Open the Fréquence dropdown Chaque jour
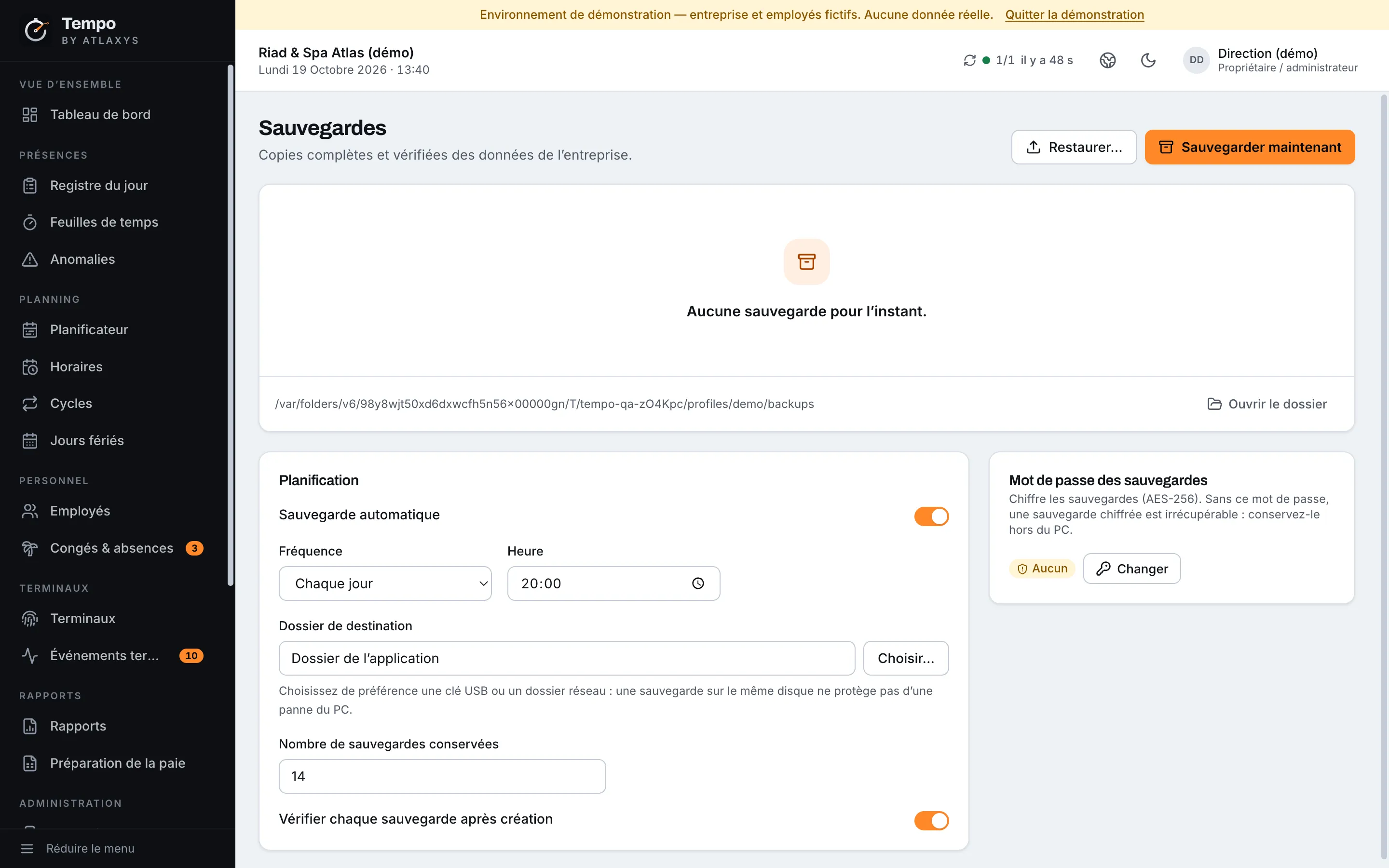Image resolution: width=1389 pixels, height=868 pixels. coord(385,583)
